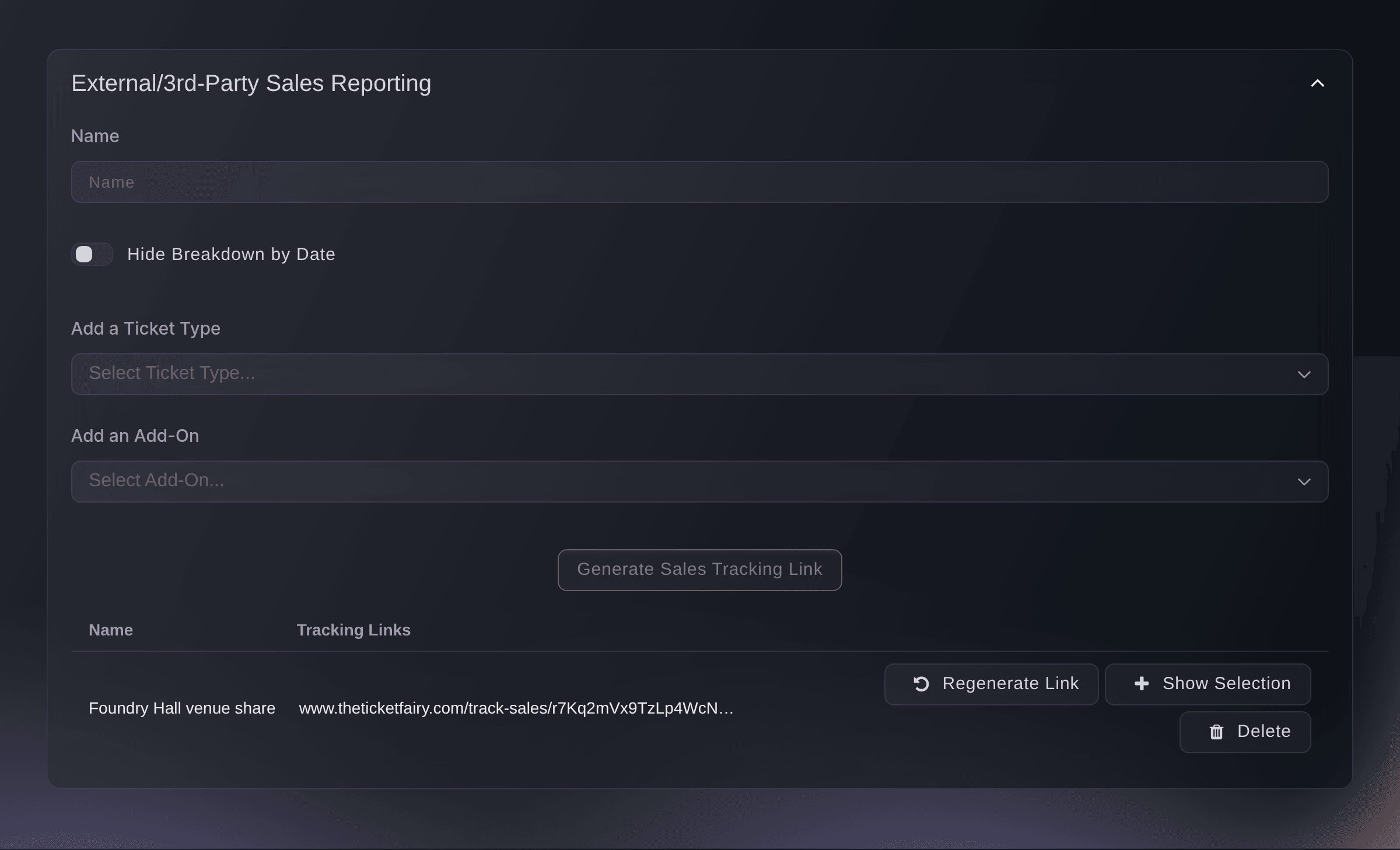The width and height of the screenshot is (1400, 850).
Task: Collapse the External/3rd-Party Sales Reporting section
Action: click(x=1317, y=83)
